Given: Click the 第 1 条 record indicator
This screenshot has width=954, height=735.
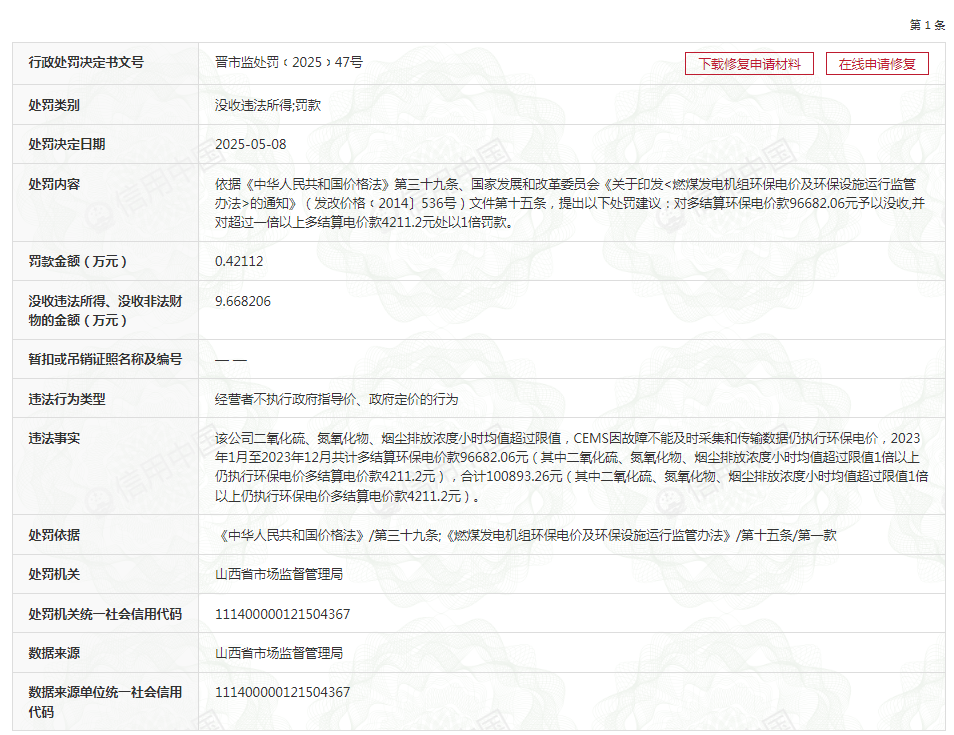Looking at the screenshot, I should coord(927,25).
